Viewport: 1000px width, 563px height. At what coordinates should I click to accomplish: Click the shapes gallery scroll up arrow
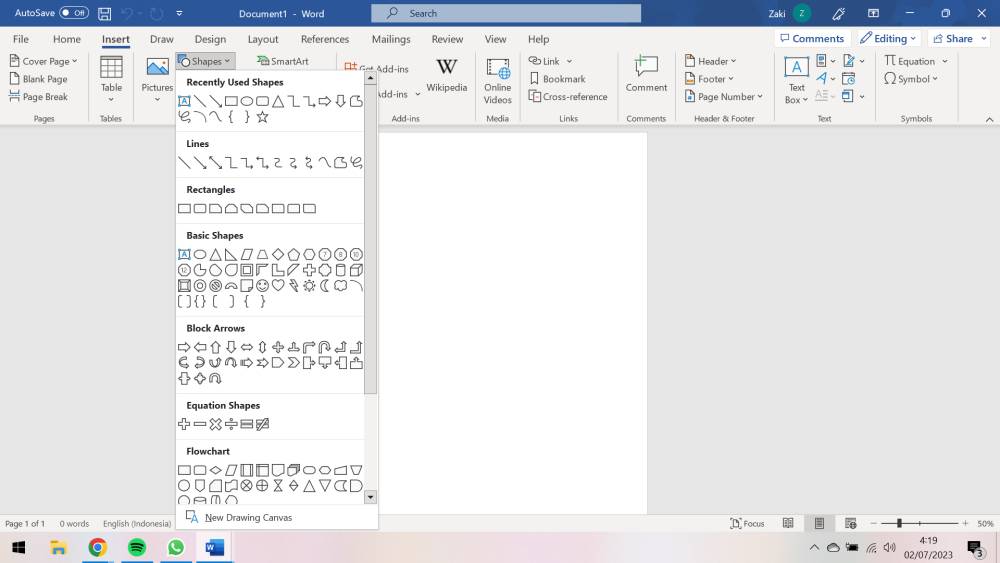click(370, 78)
